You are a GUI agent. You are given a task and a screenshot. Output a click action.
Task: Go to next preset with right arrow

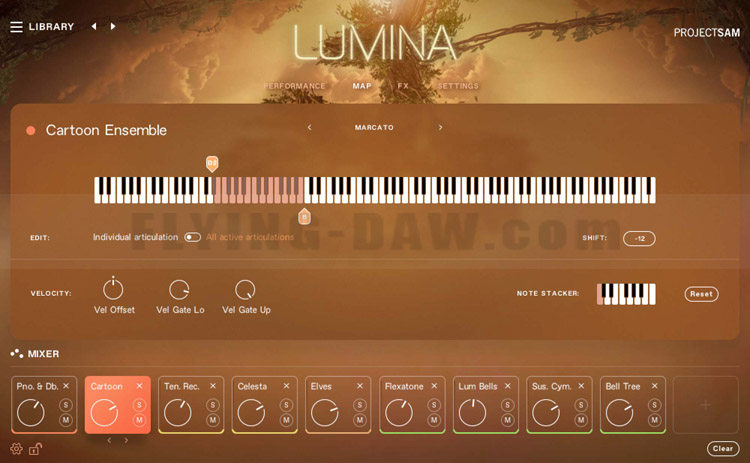[113, 26]
